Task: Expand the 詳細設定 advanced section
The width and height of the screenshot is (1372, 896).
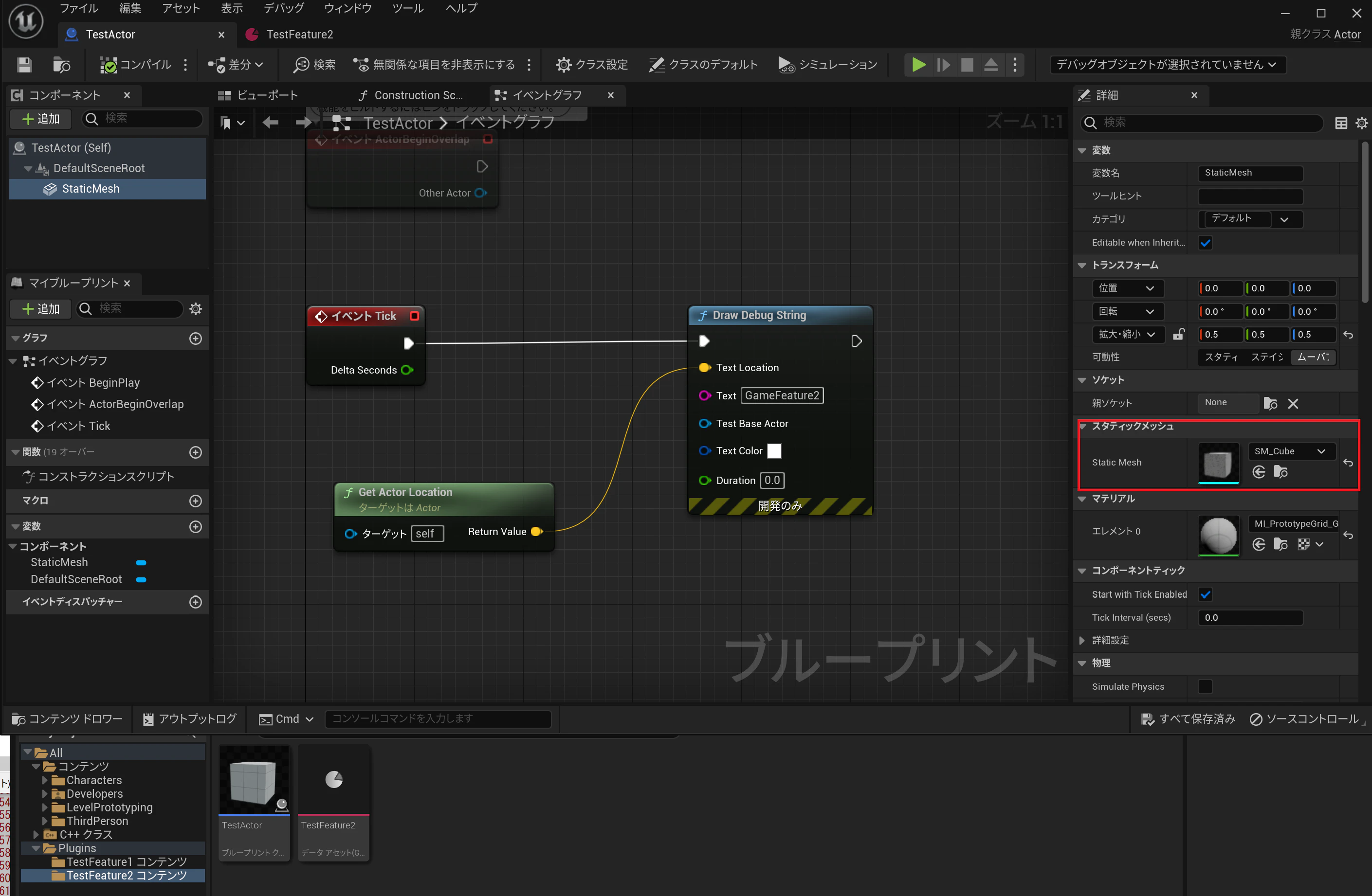Action: (1082, 640)
